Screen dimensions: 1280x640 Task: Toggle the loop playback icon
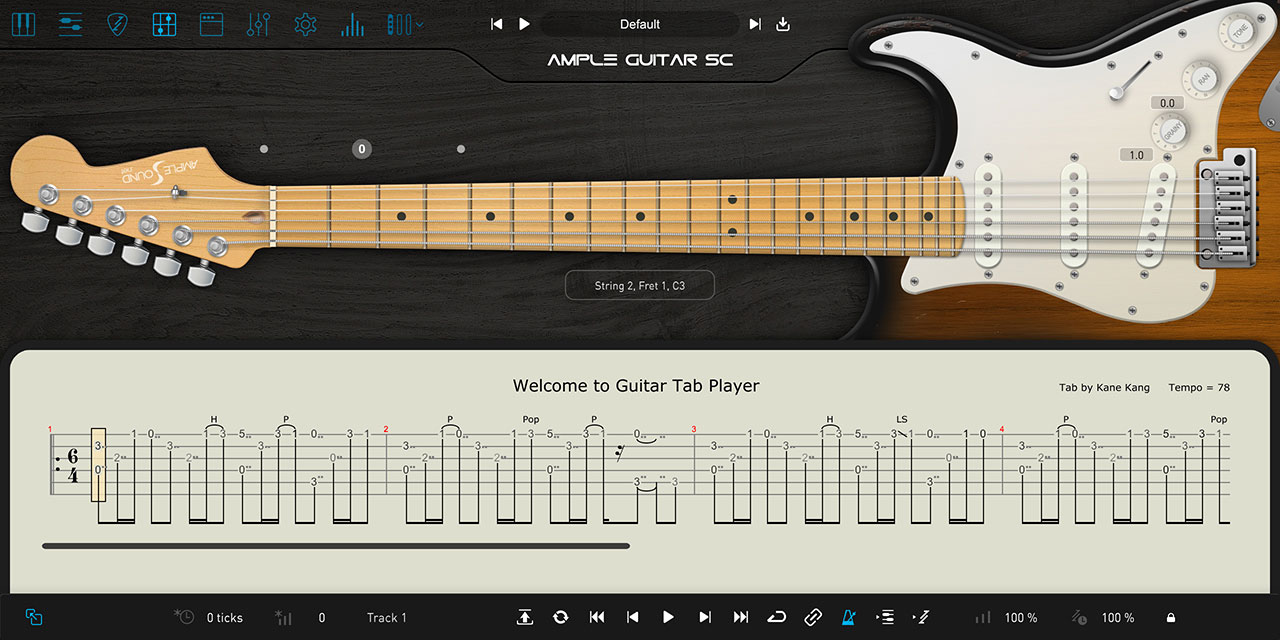click(777, 618)
